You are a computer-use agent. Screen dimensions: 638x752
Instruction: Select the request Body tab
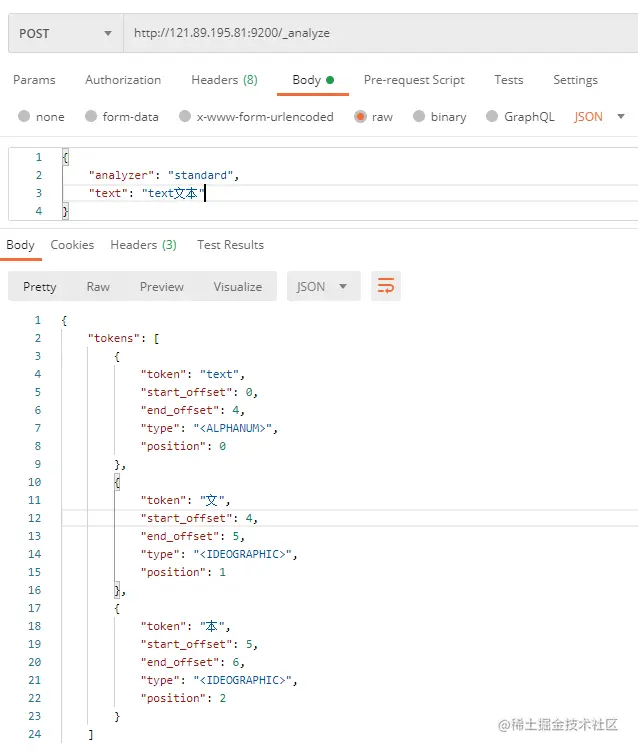tap(313, 80)
